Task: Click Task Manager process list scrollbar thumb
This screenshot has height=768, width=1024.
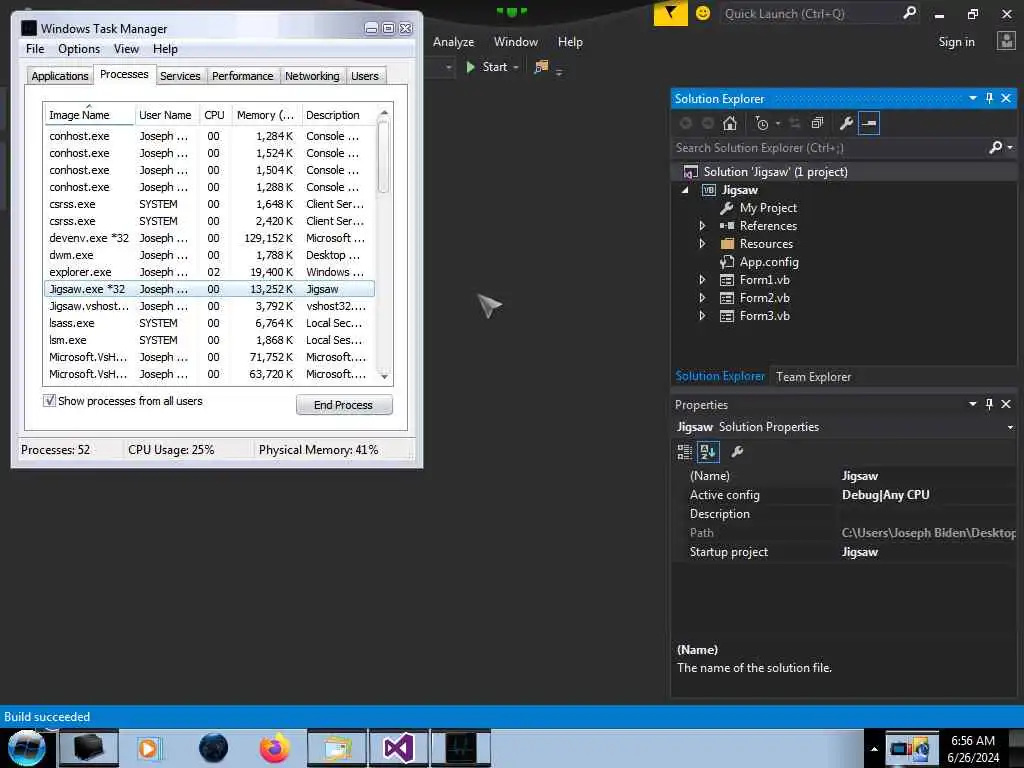Action: 383,156
